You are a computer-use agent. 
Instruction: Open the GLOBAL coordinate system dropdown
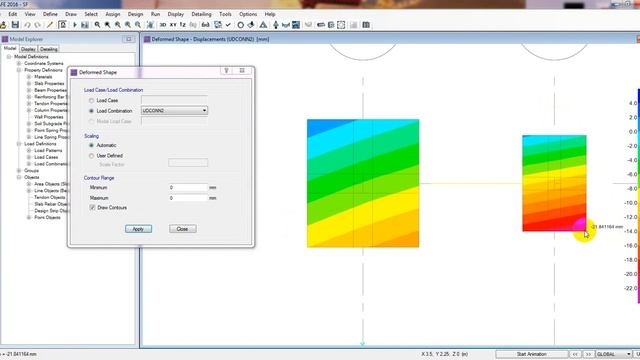(x=613, y=354)
